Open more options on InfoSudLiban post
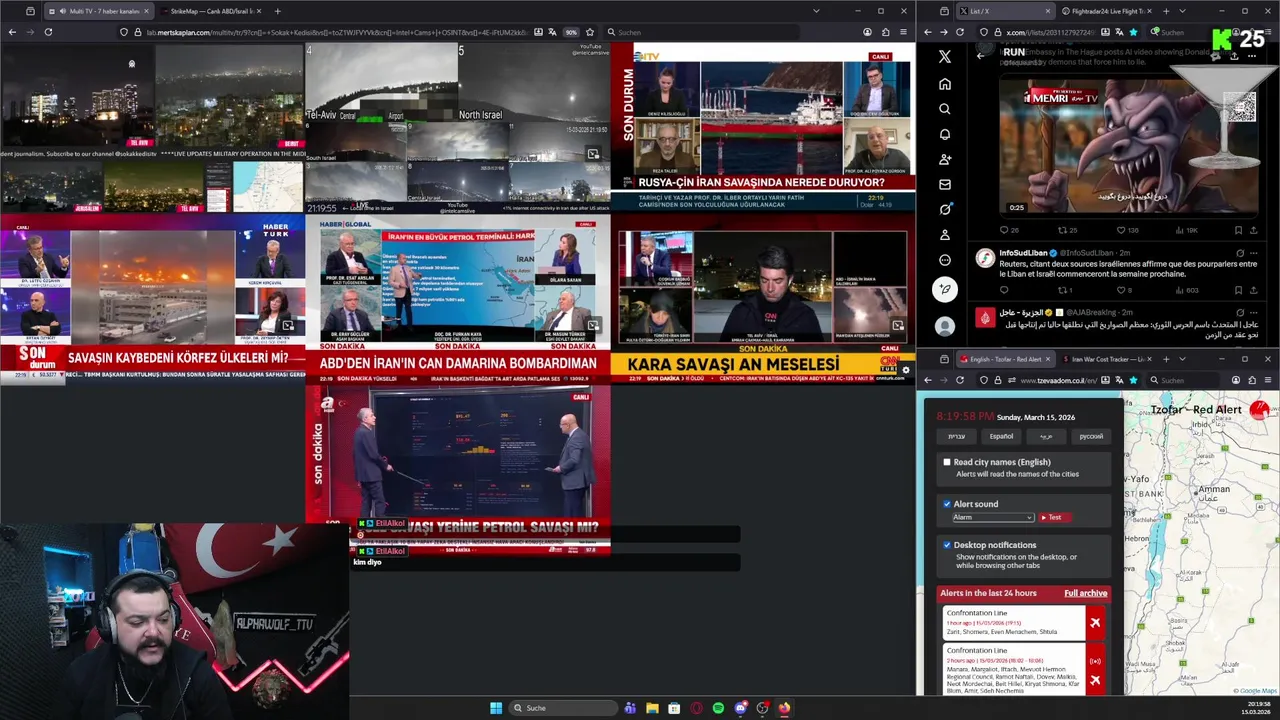The width and height of the screenshot is (1280, 720). pos(1255,253)
